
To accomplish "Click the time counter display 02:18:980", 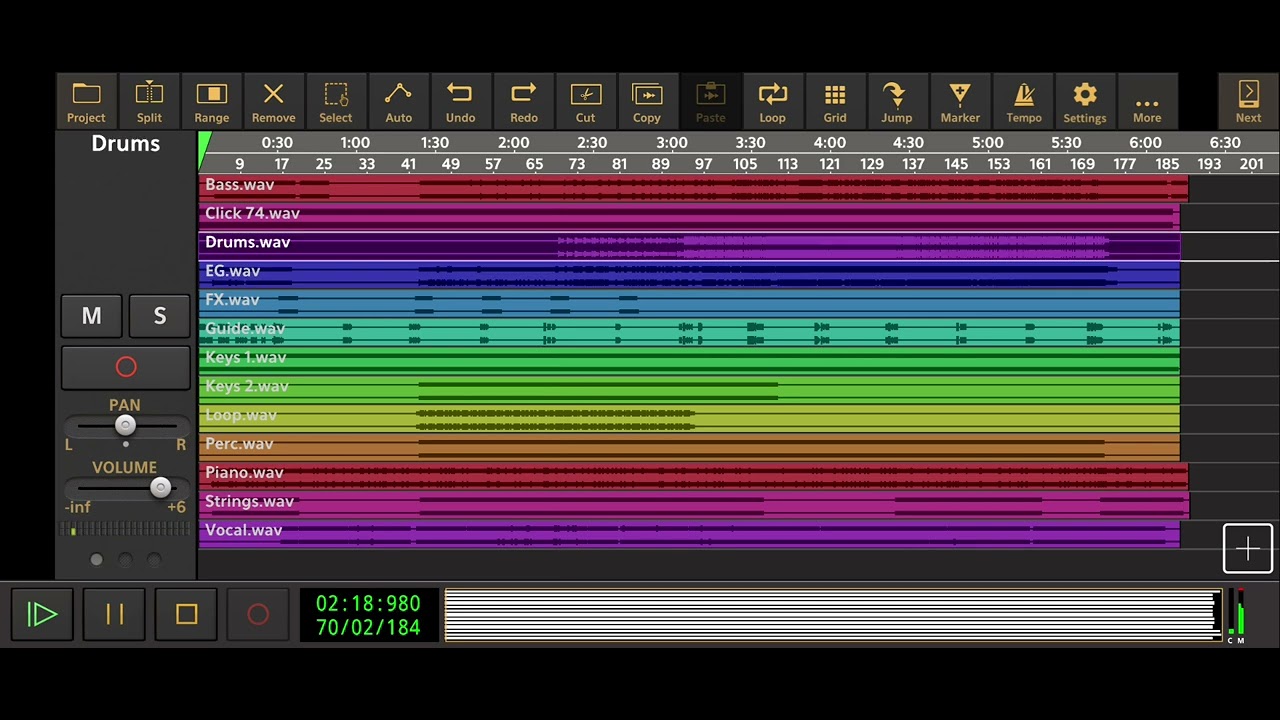I will [x=368, y=603].
